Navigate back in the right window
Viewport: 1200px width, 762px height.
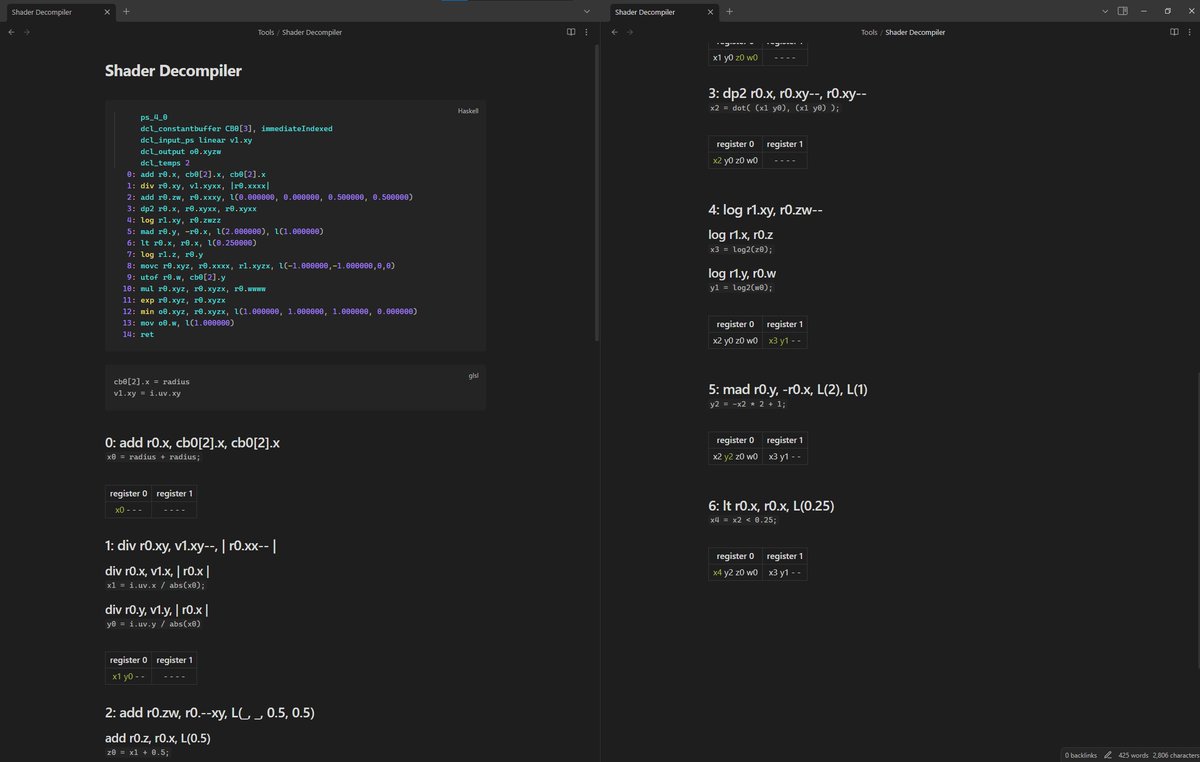tap(615, 32)
